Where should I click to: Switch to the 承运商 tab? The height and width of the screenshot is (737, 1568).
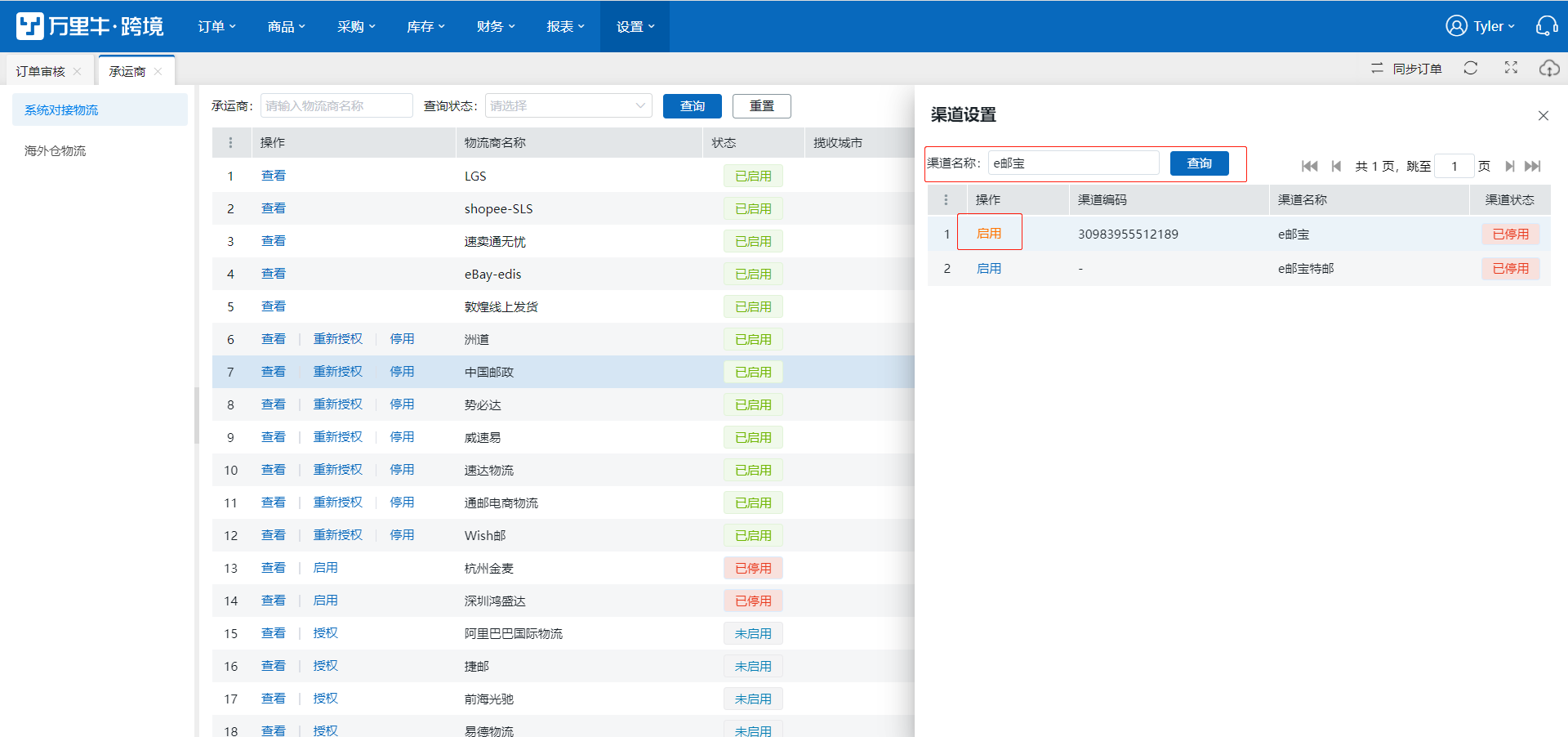127,71
